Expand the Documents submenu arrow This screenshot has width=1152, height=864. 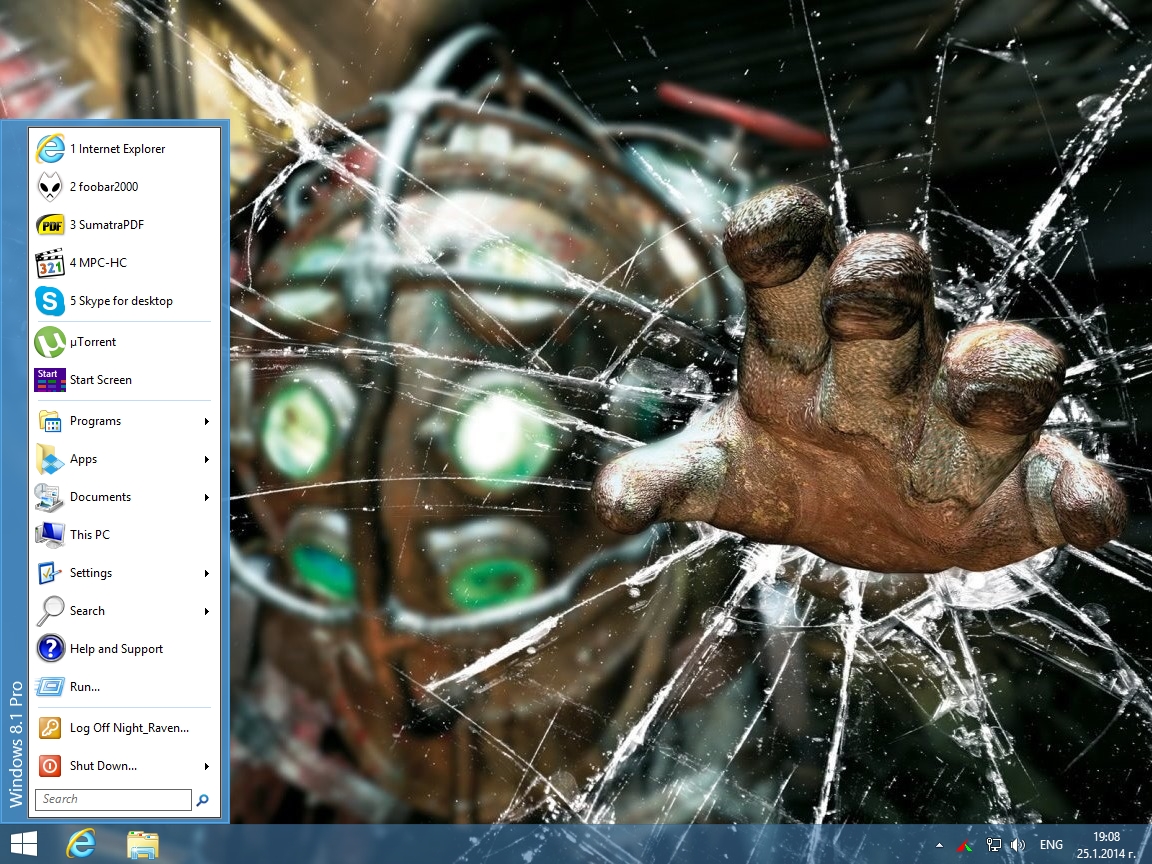206,497
